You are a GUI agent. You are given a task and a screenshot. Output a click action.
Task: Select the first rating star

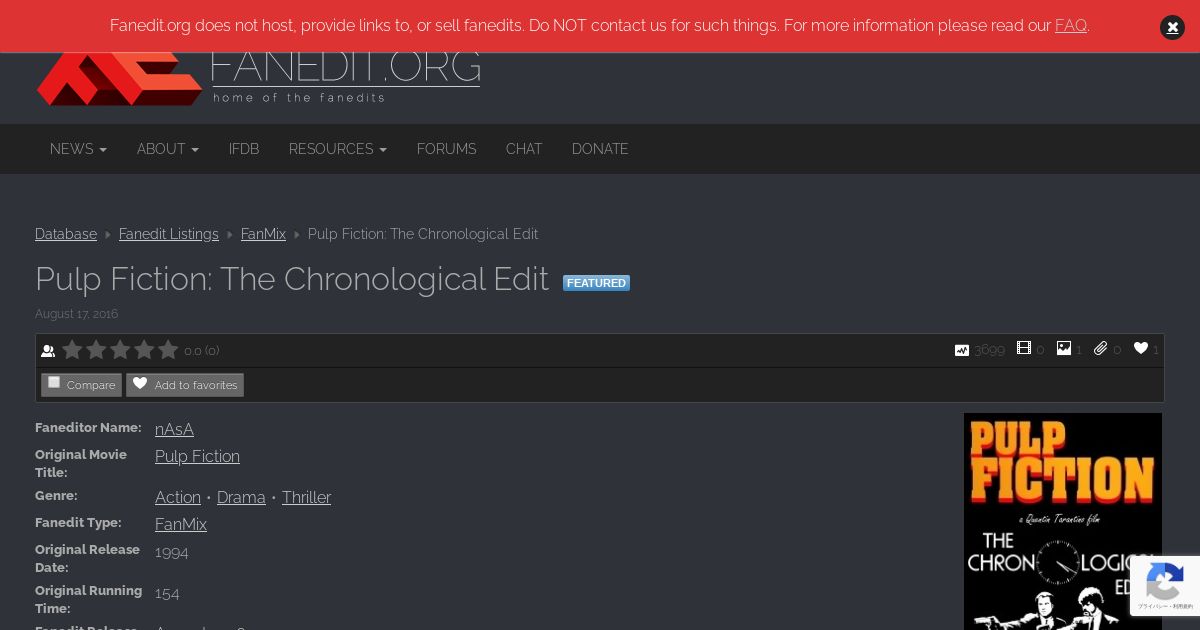pyautogui.click(x=72, y=350)
